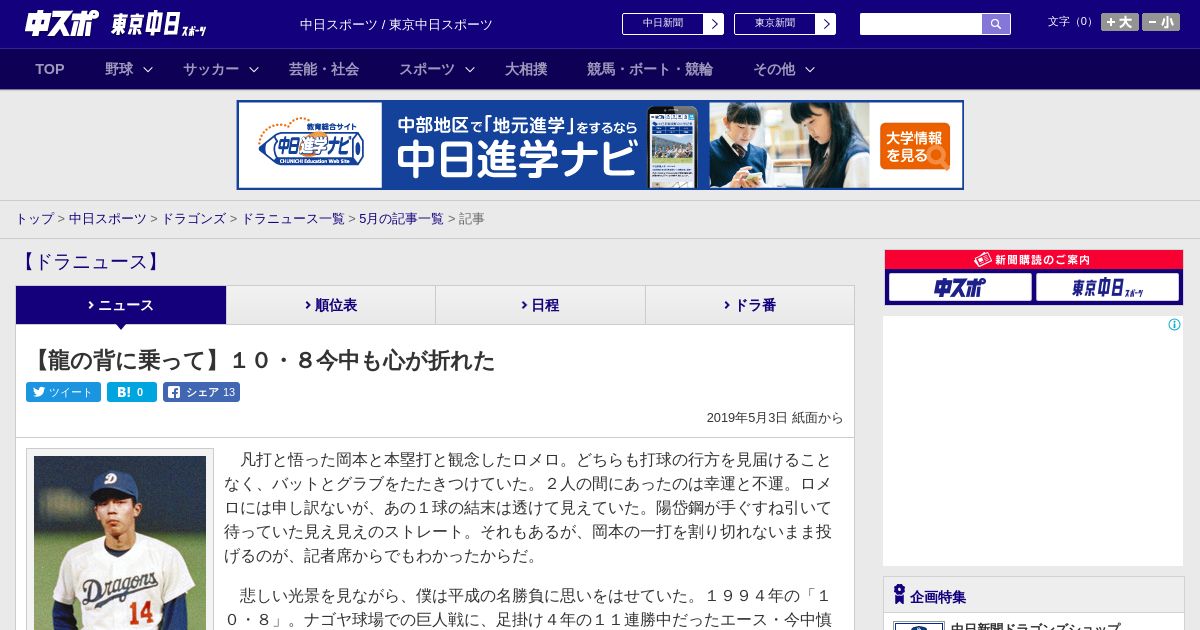This screenshot has width=1200, height=630.
Task: Go to ドラゴンズ breadcrumb link
Action: [193, 218]
